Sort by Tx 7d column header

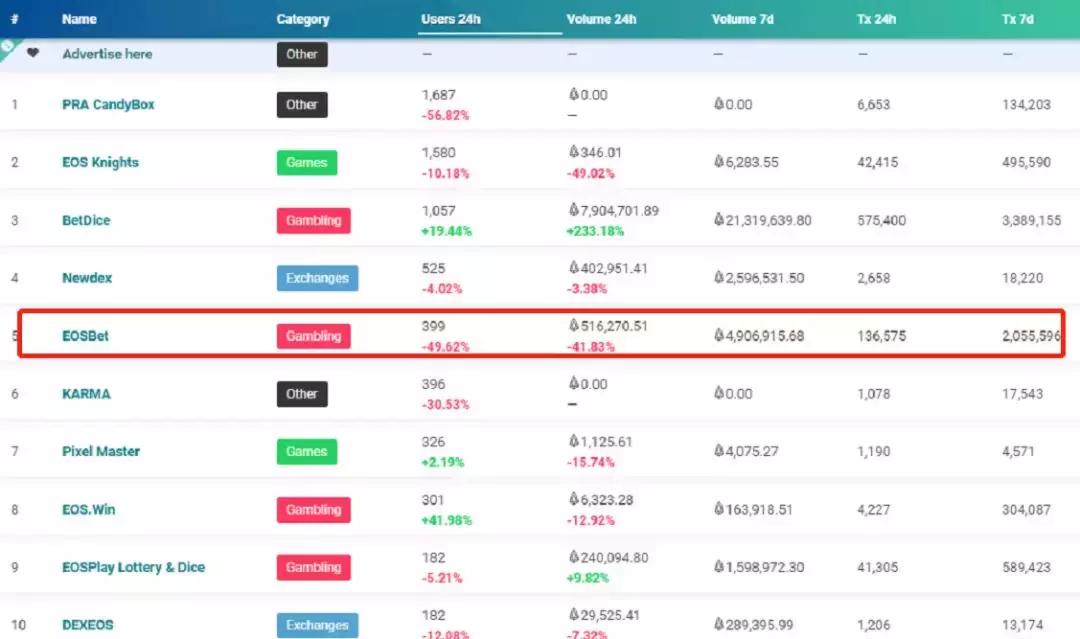click(1017, 19)
